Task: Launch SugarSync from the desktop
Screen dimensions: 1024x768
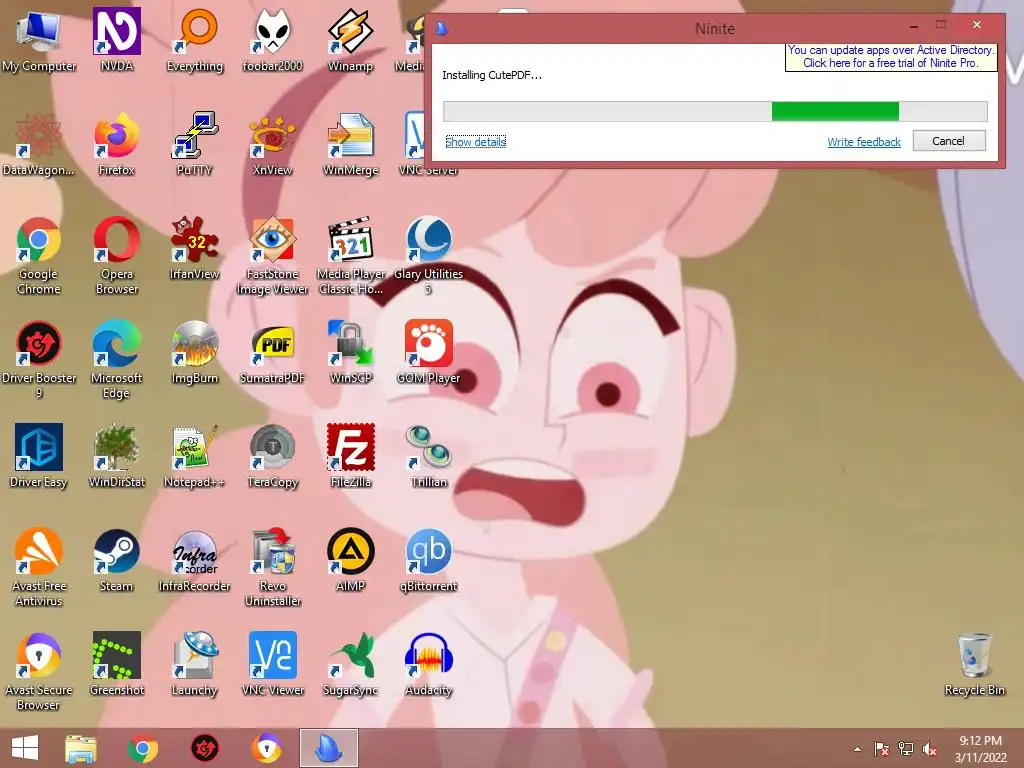Action: (351, 664)
